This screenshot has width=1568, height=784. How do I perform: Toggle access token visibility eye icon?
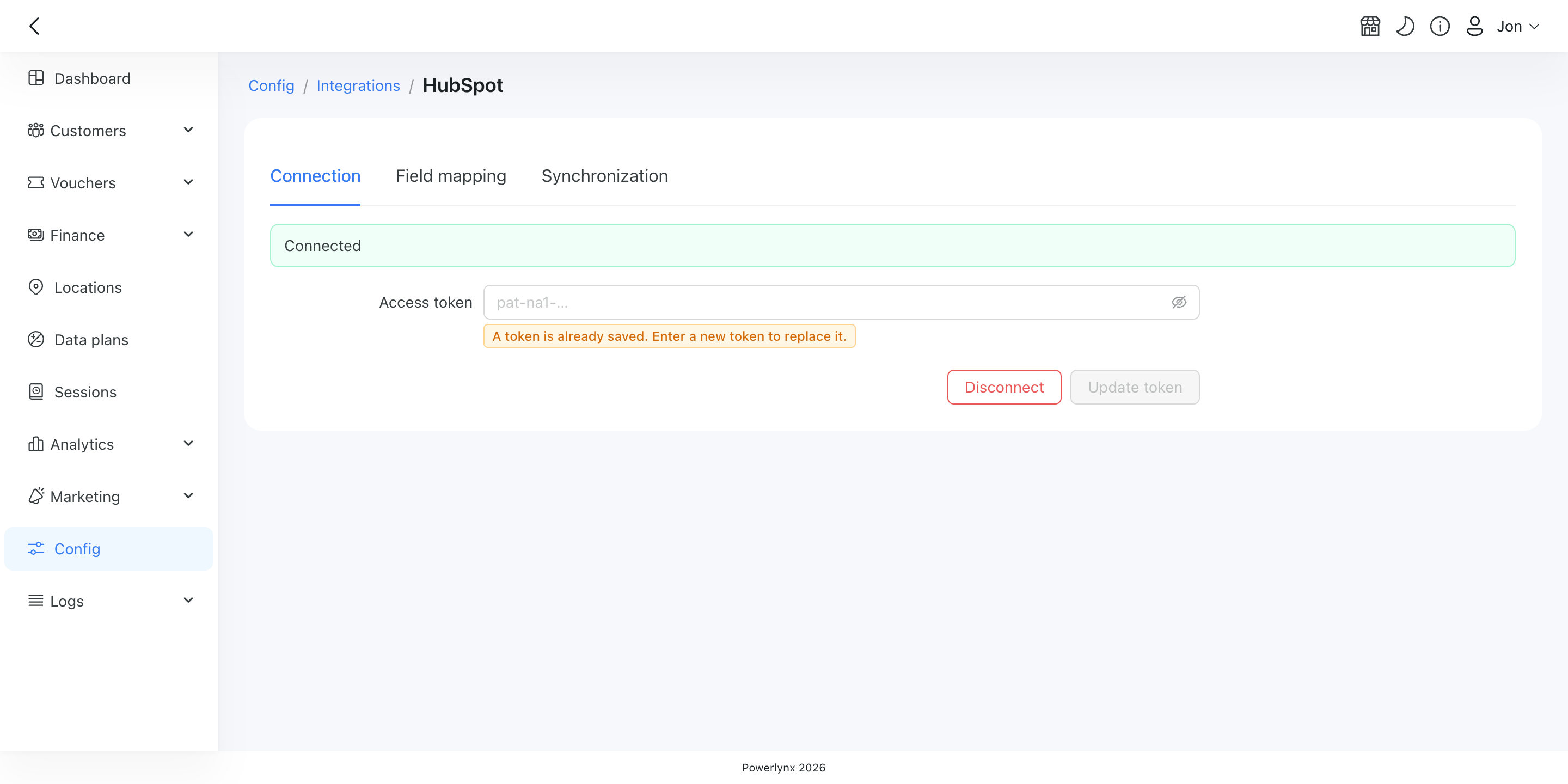tap(1179, 302)
